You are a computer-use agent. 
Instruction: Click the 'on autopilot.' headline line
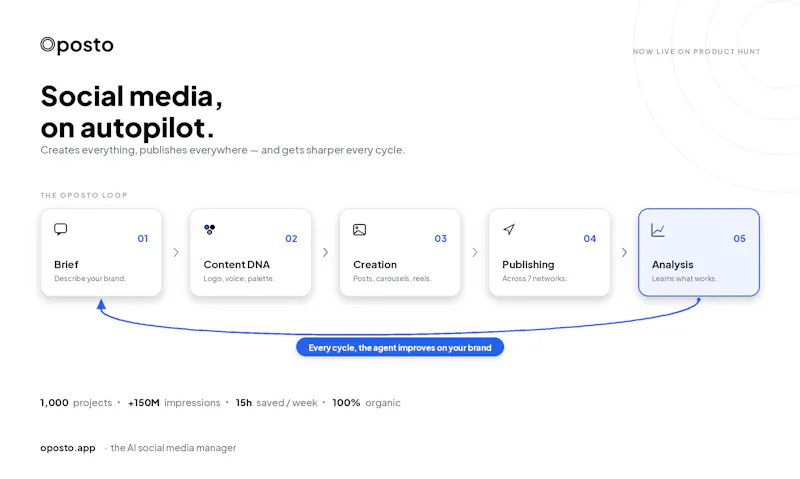pyautogui.click(x=128, y=128)
